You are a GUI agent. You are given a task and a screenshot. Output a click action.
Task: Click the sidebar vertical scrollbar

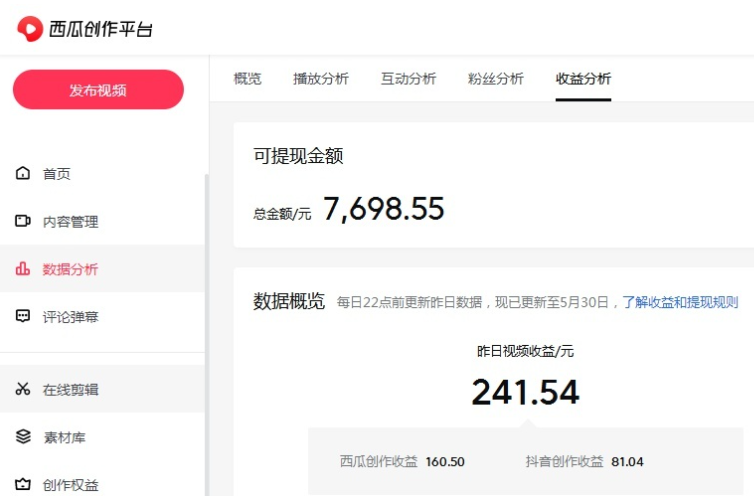coord(207,334)
